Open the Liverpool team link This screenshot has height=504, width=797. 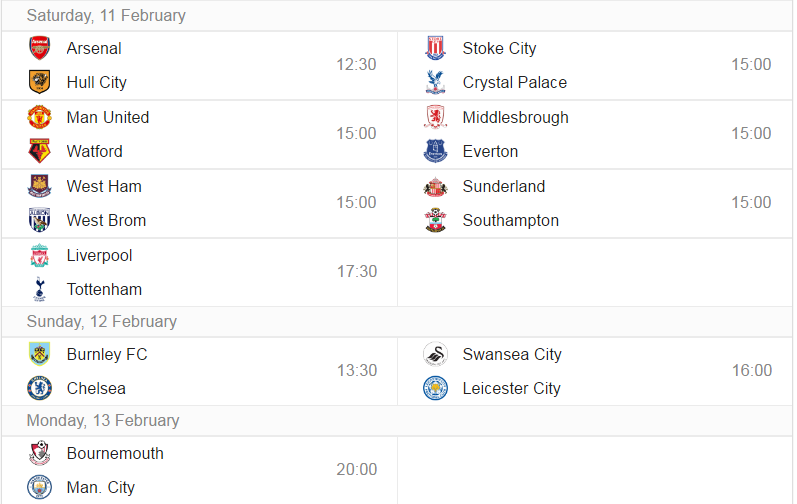pyautogui.click(x=99, y=255)
